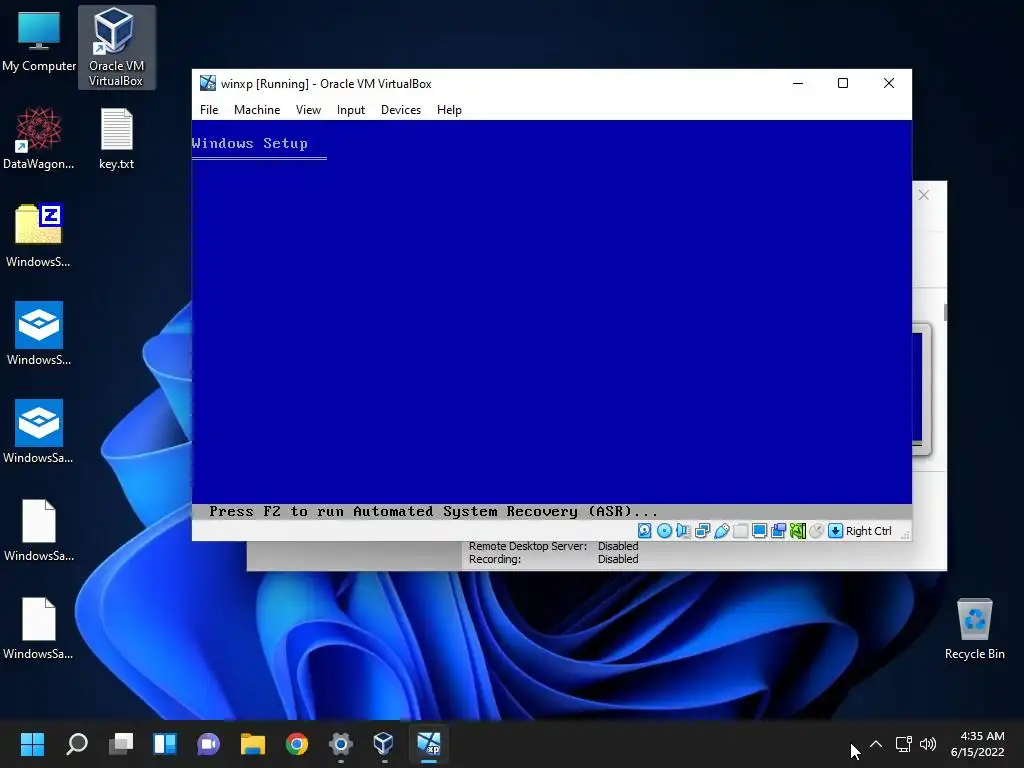The image size is (1024, 768).
Task: Open the Input menu
Action: pos(351,110)
